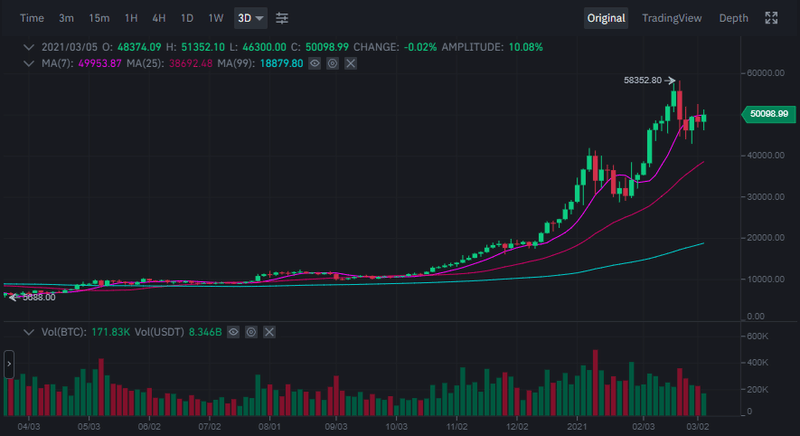The width and height of the screenshot is (800, 436).
Task: Open the chart indicator settings sliders icon
Action: click(x=282, y=18)
